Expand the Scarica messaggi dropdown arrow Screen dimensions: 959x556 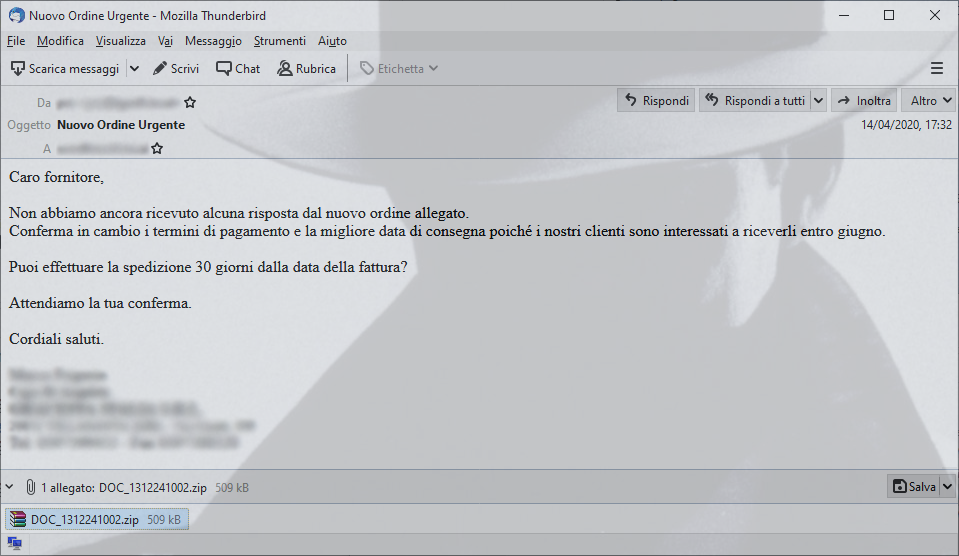coord(135,69)
